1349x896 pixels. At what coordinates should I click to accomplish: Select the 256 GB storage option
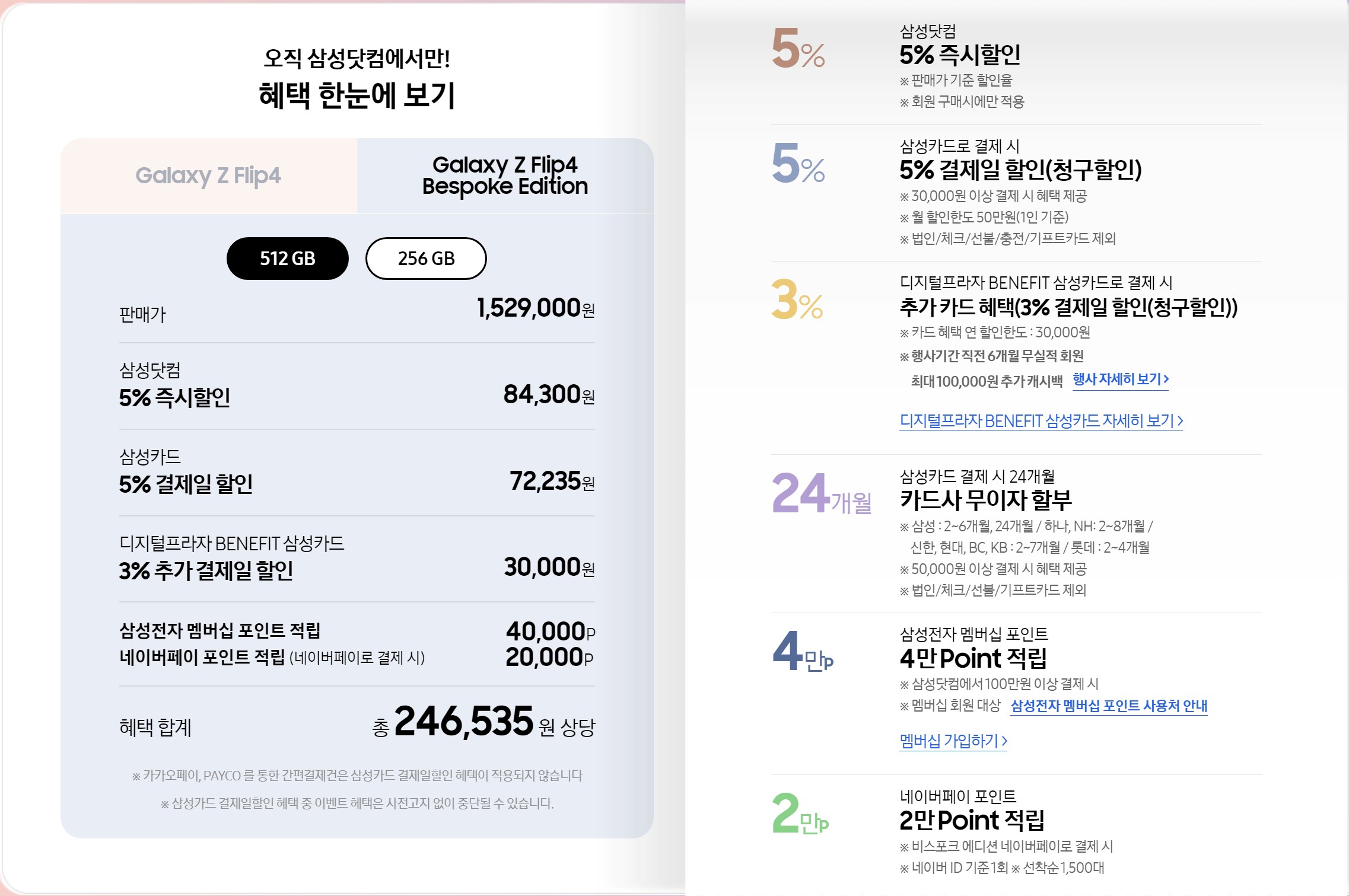pyautogui.click(x=426, y=259)
